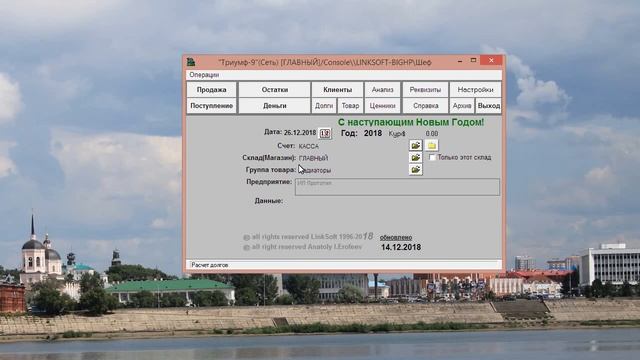Open the Справка help button

click(x=425, y=106)
